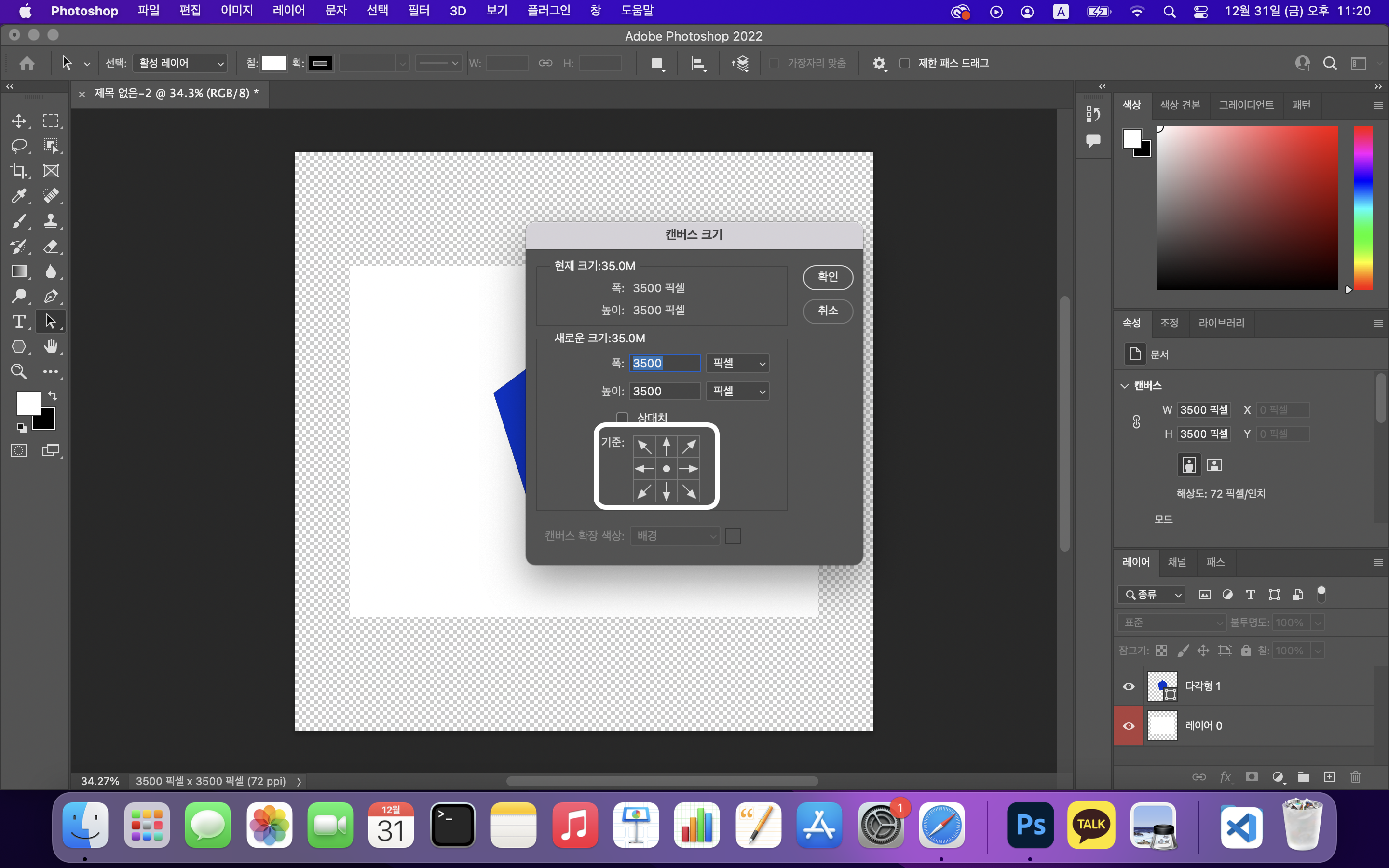Screen dimensions: 1389x868
Task: Open the 레이어 menu
Action: coord(289,11)
